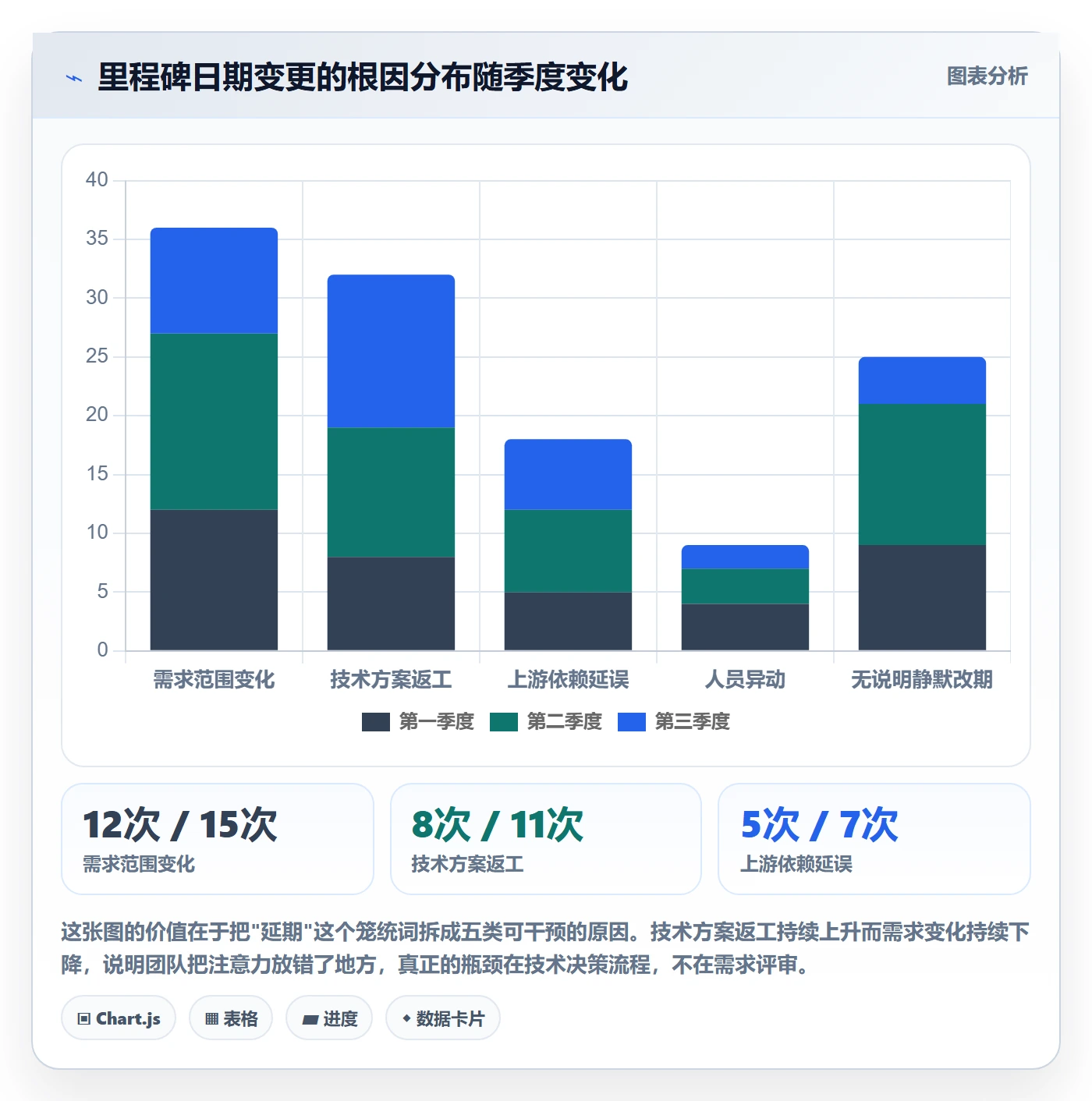
Task: Click the y-axis value 40
Action: tap(97, 180)
